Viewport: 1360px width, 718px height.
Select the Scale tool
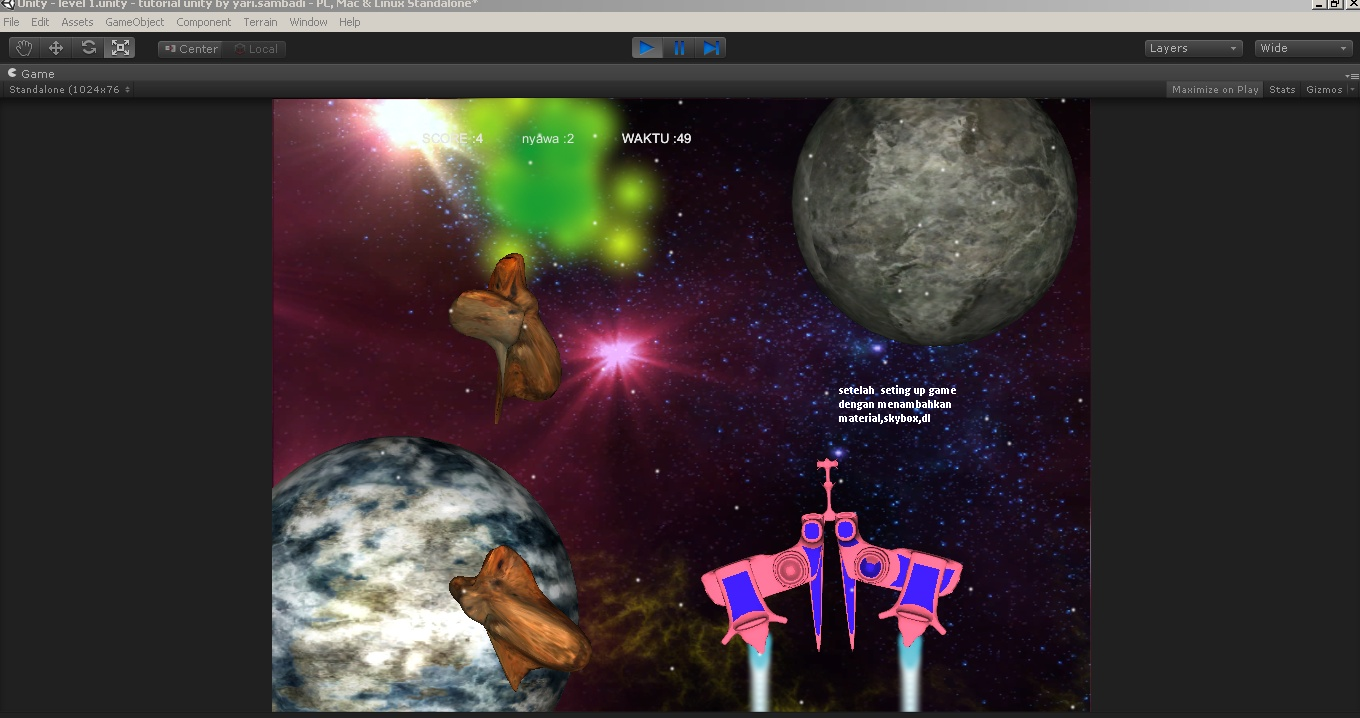click(120, 47)
